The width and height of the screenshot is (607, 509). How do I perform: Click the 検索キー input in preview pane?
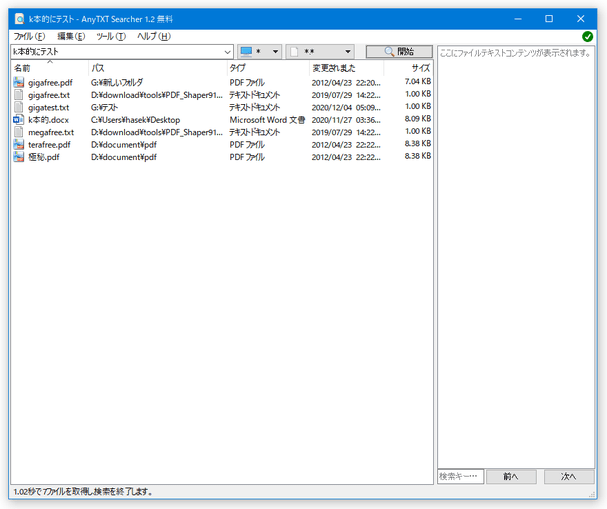(x=460, y=476)
